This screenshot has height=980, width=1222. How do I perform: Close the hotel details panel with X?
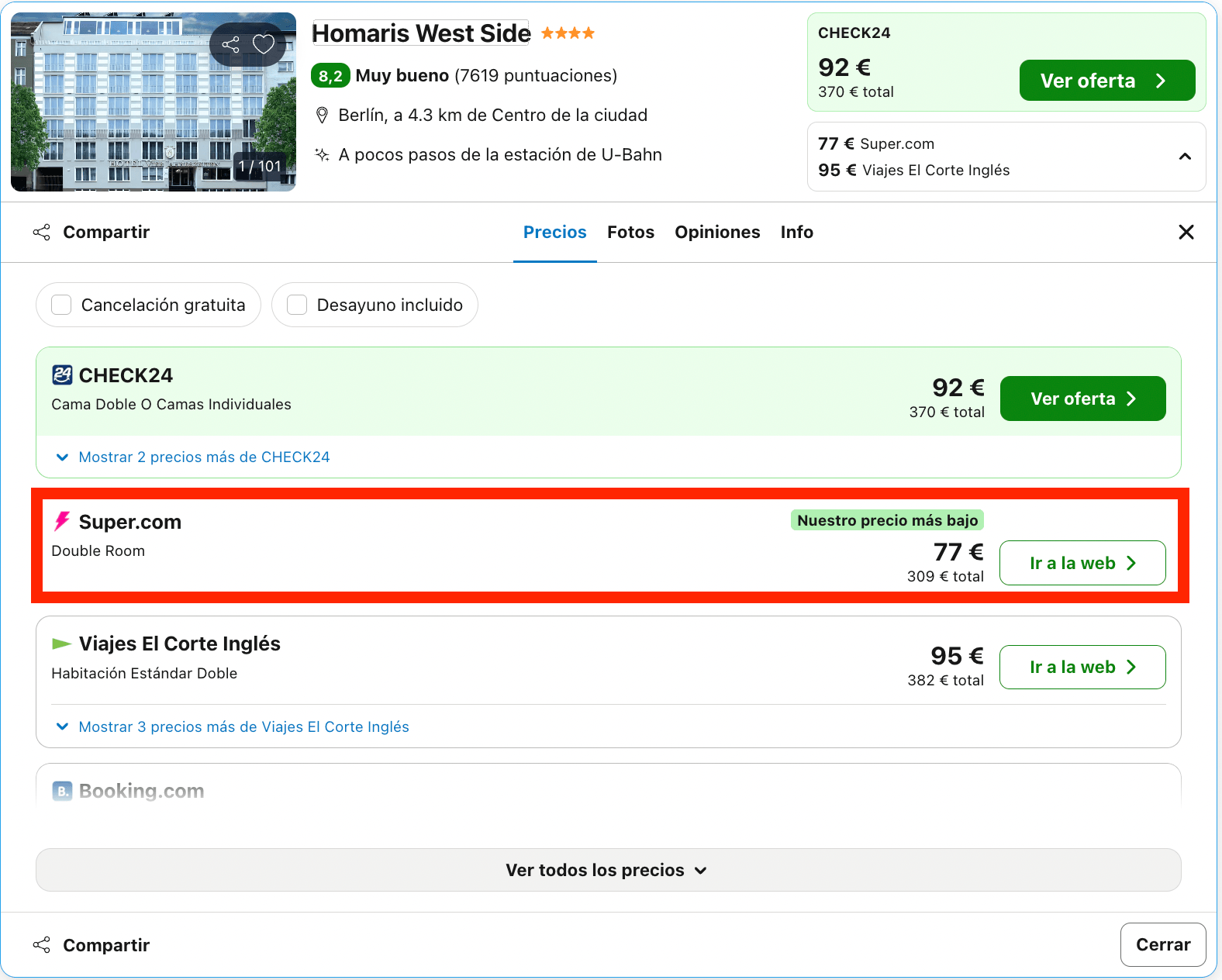[1186, 232]
